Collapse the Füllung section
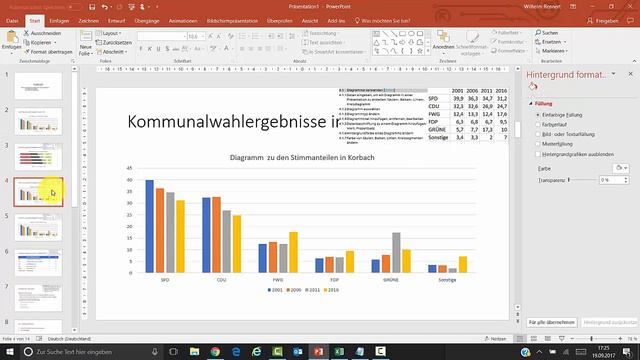The image size is (640, 360). coord(531,104)
